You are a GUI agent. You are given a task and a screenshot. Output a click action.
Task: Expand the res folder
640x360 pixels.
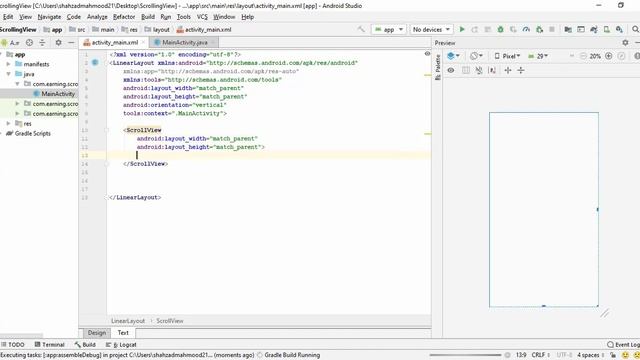click(x=8, y=123)
